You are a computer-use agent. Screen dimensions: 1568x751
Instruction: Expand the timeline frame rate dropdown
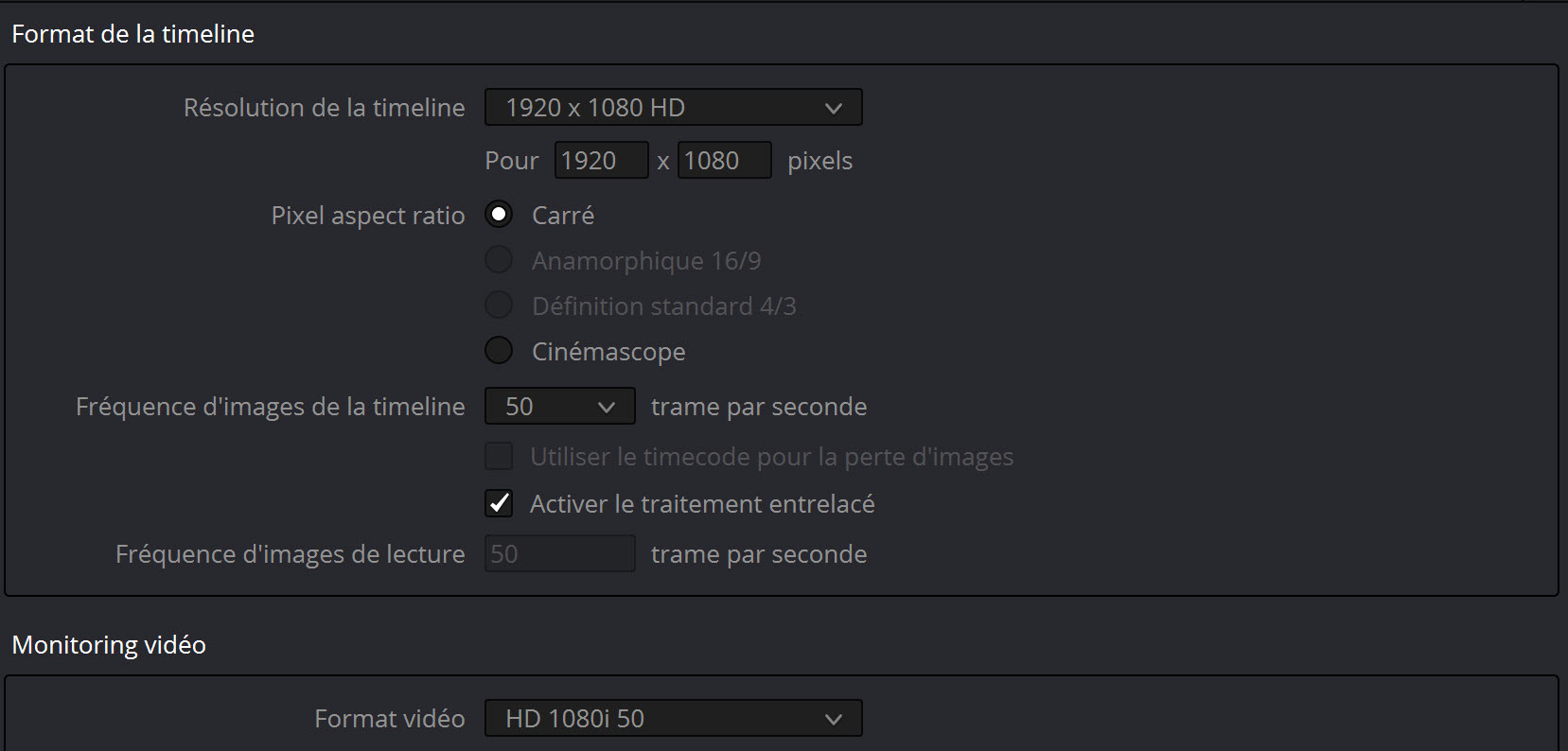click(x=559, y=407)
